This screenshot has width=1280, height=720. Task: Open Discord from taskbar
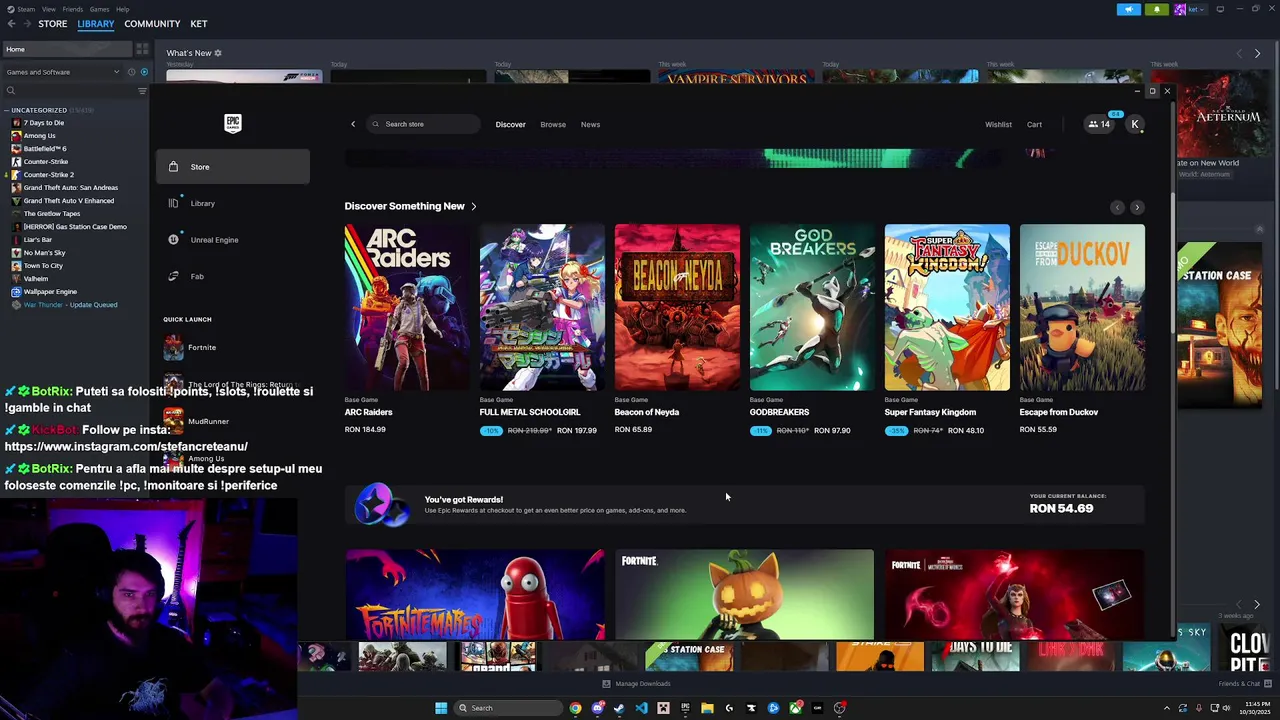tap(597, 708)
